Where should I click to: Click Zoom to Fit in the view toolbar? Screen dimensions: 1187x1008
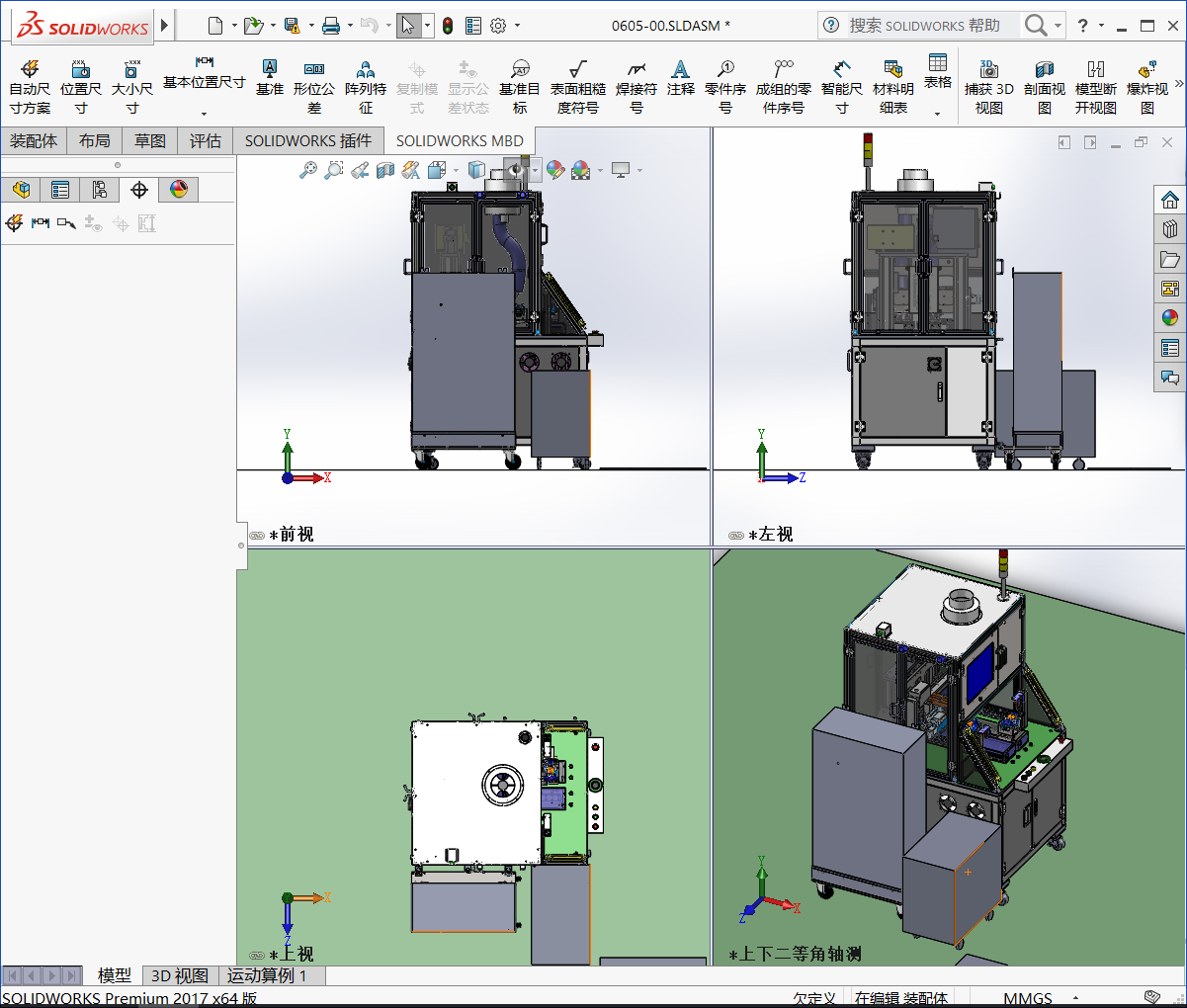coord(308,170)
